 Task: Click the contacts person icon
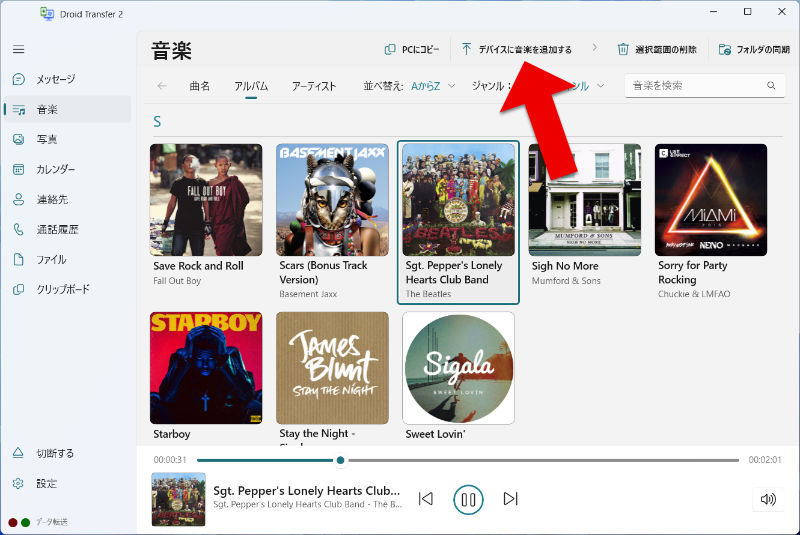18,199
